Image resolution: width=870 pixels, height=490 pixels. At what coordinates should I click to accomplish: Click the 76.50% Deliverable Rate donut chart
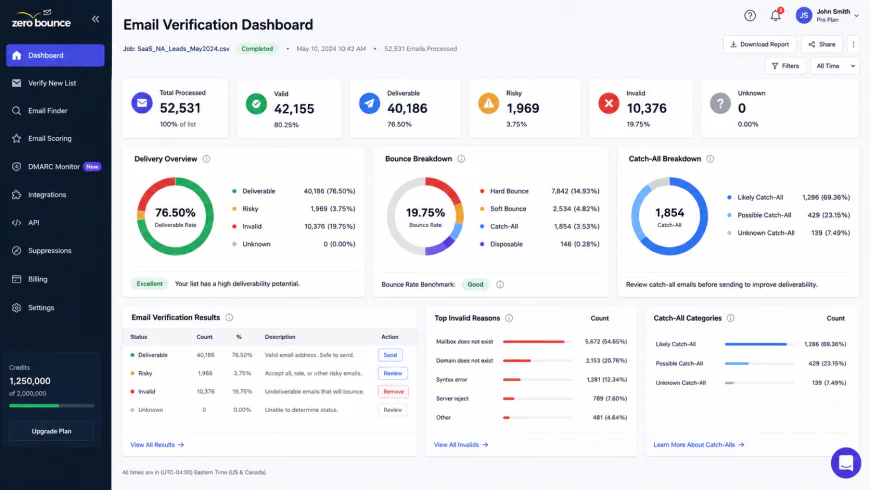click(x=175, y=216)
